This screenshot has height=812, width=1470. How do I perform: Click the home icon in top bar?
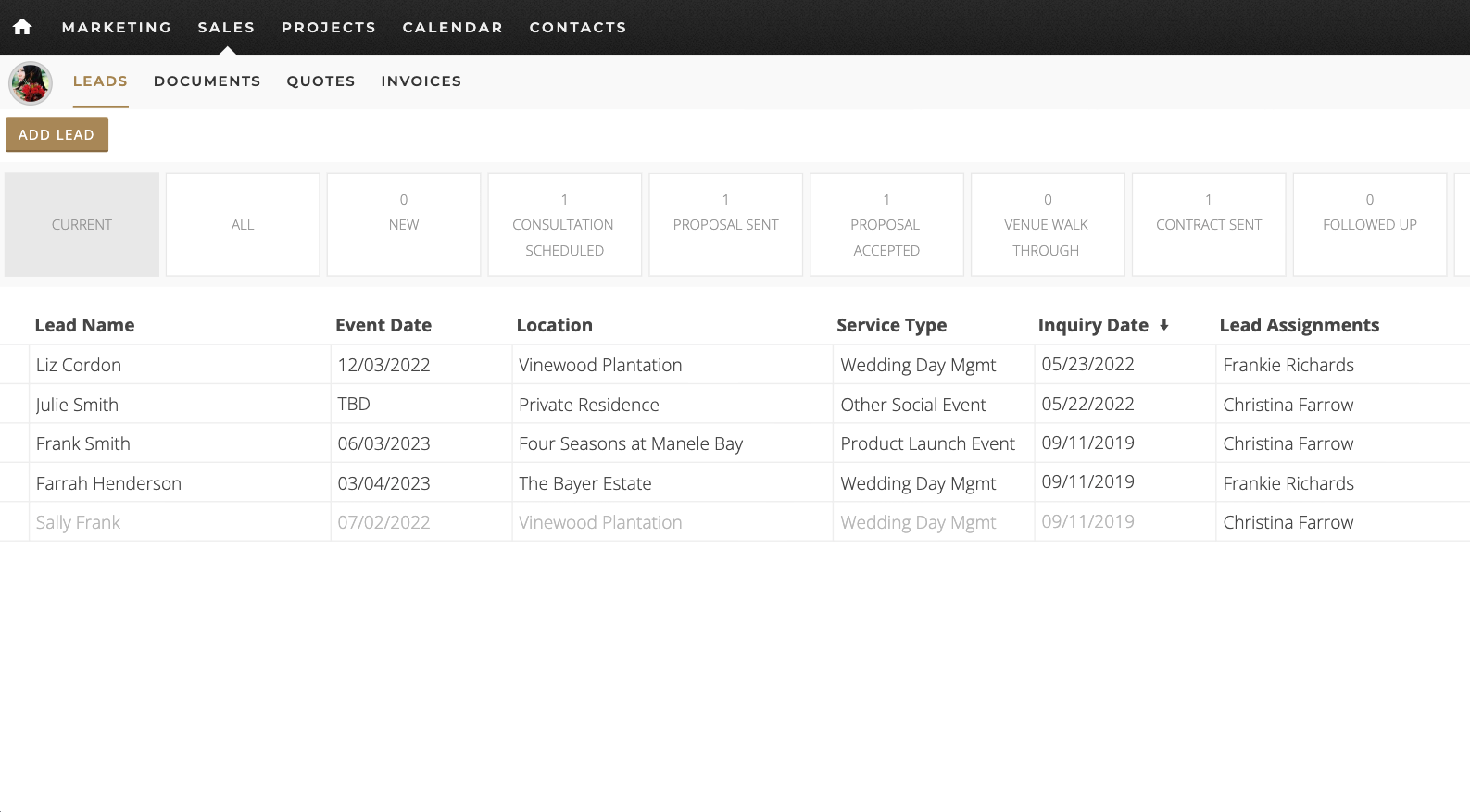pyautogui.click(x=22, y=27)
